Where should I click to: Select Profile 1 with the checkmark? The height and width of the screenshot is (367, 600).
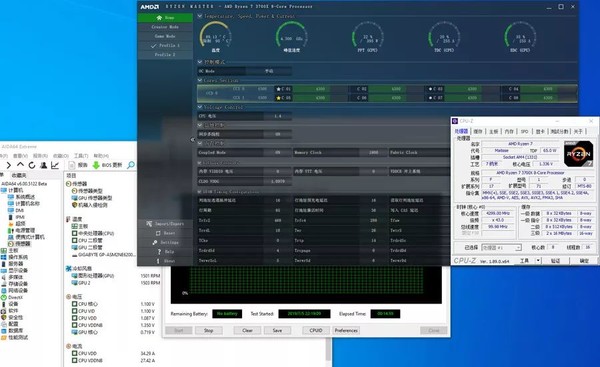(165, 46)
